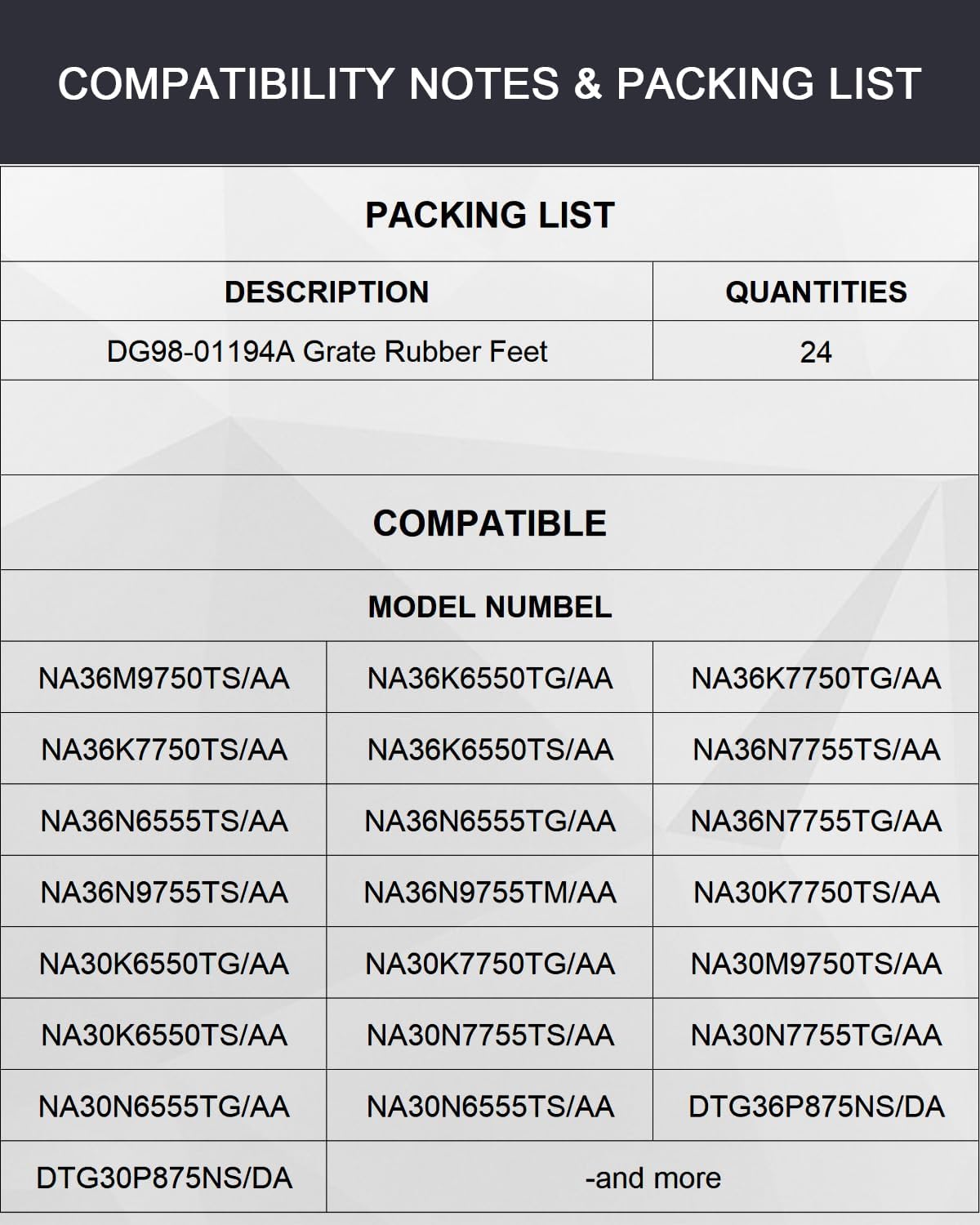The width and height of the screenshot is (980, 1225).
Task: Select model DTG30P875NS/DA cell
Action: click(163, 1178)
